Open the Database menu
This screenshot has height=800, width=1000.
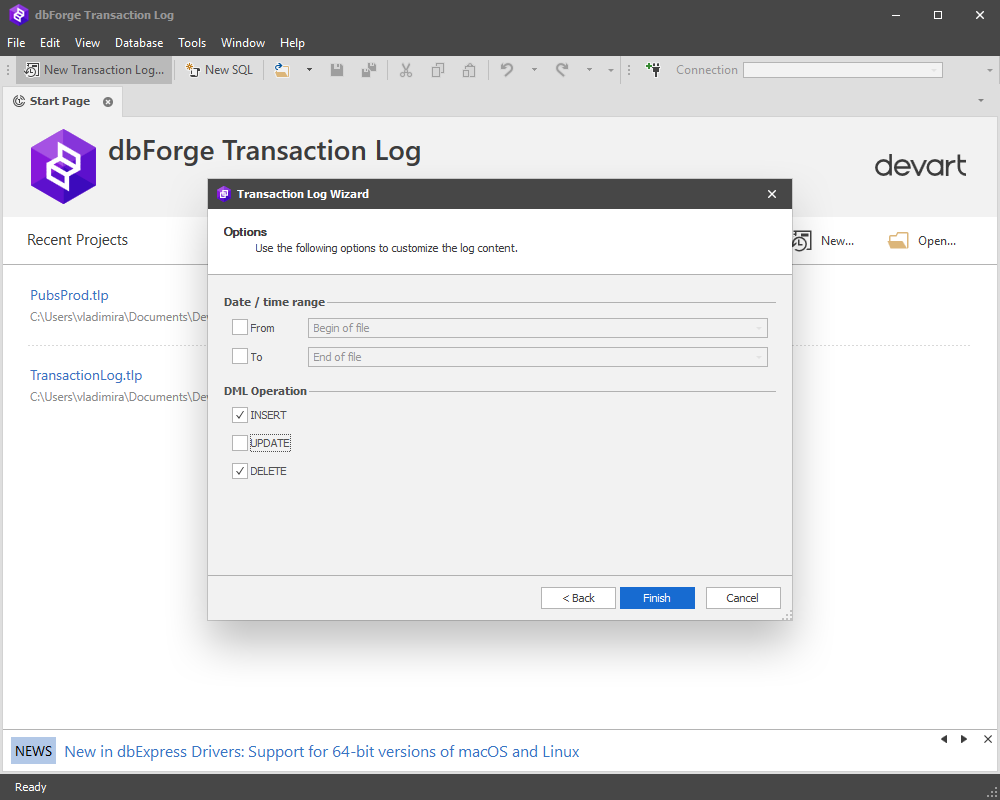pos(139,43)
